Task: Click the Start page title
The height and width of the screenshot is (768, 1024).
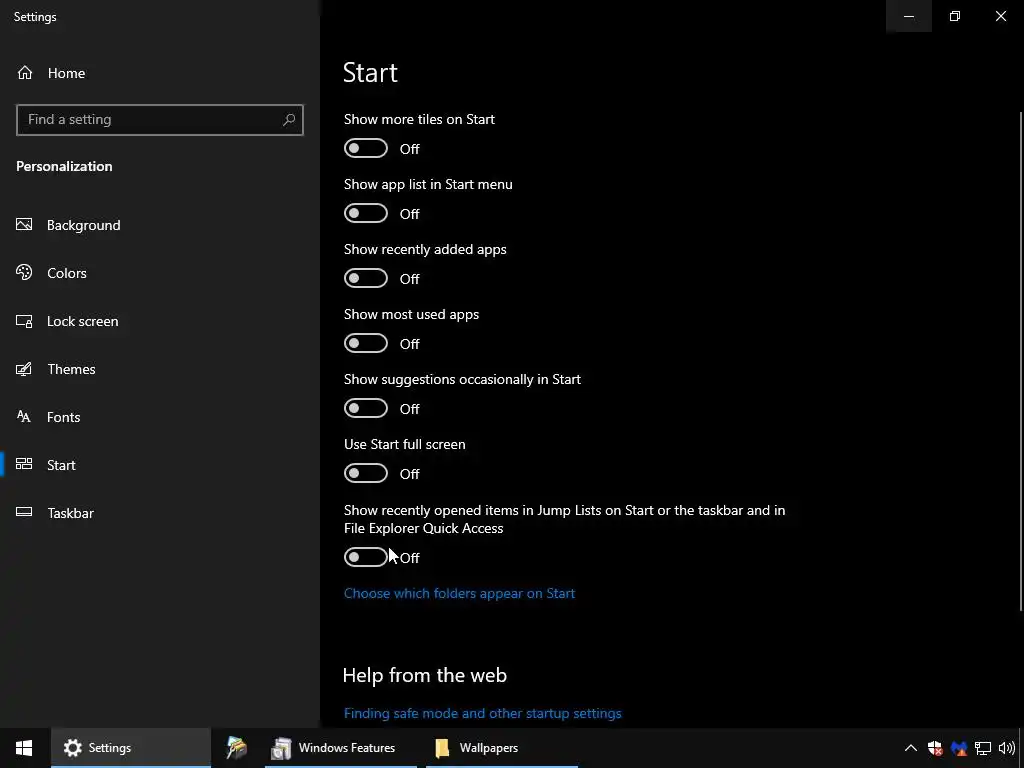Action: pos(370,72)
